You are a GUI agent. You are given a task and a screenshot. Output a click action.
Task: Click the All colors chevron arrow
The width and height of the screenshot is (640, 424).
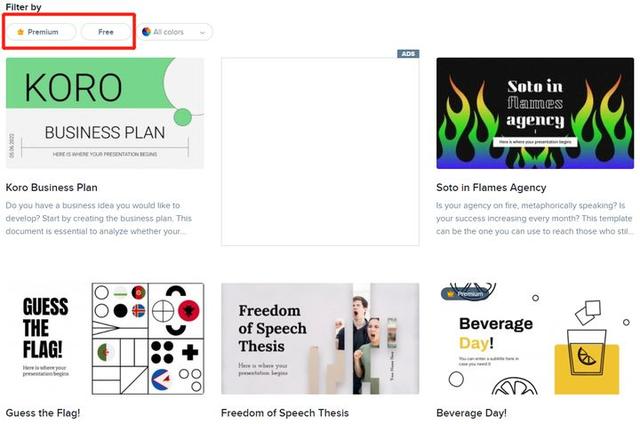[202, 32]
